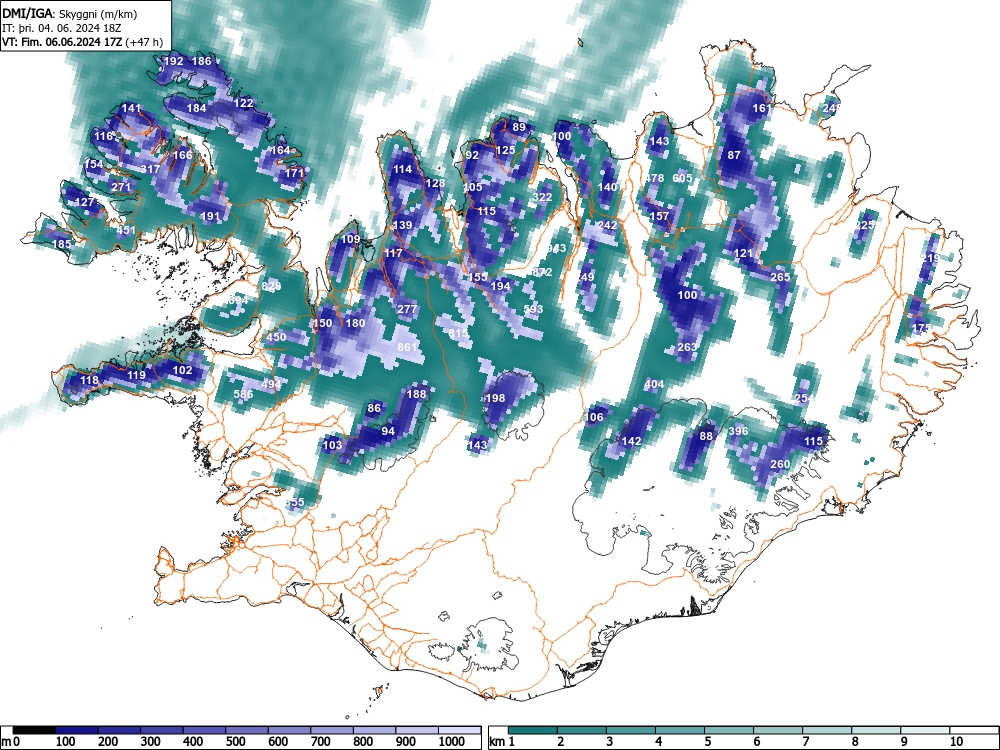Viewport: 1000px width, 750px height.
Task: Click the visibility value '102' on Snæfellsnes
Action: [x=182, y=371]
